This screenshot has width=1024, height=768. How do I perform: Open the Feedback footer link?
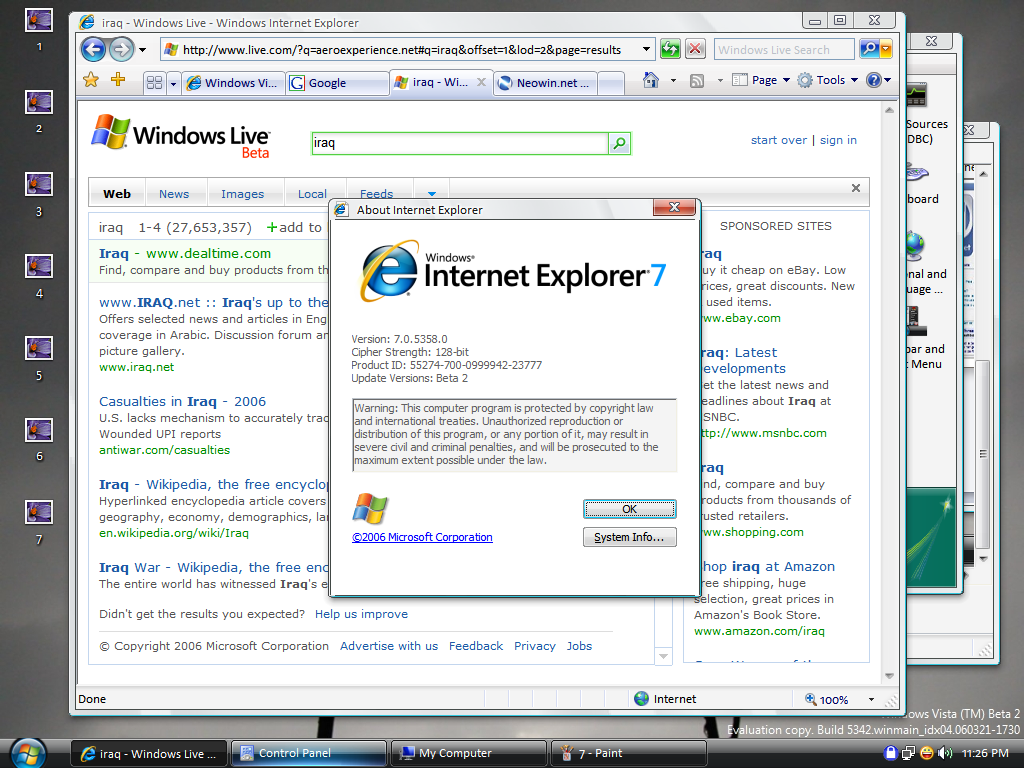point(475,646)
